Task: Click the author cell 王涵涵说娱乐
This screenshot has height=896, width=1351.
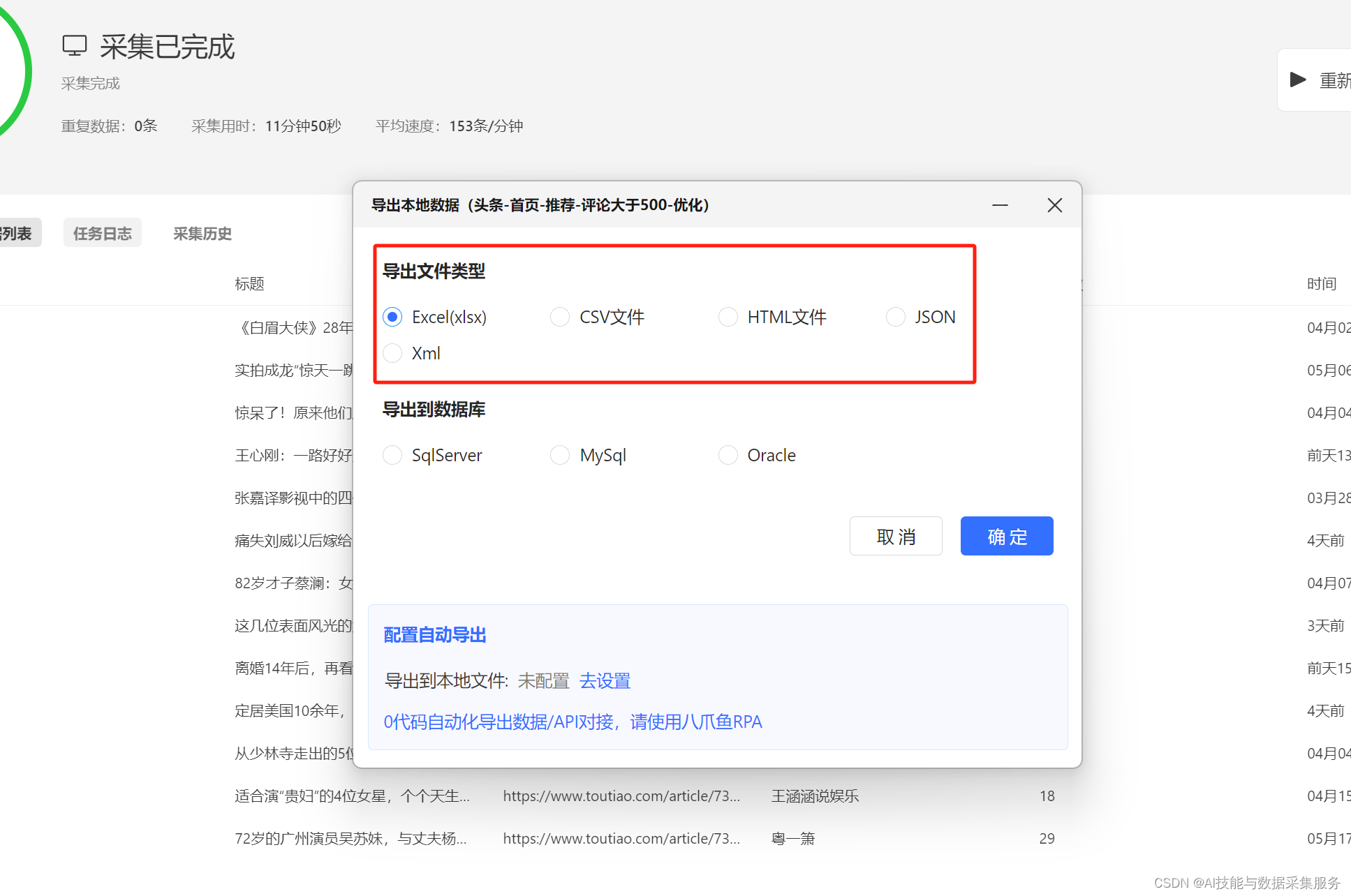Action: pos(815,796)
